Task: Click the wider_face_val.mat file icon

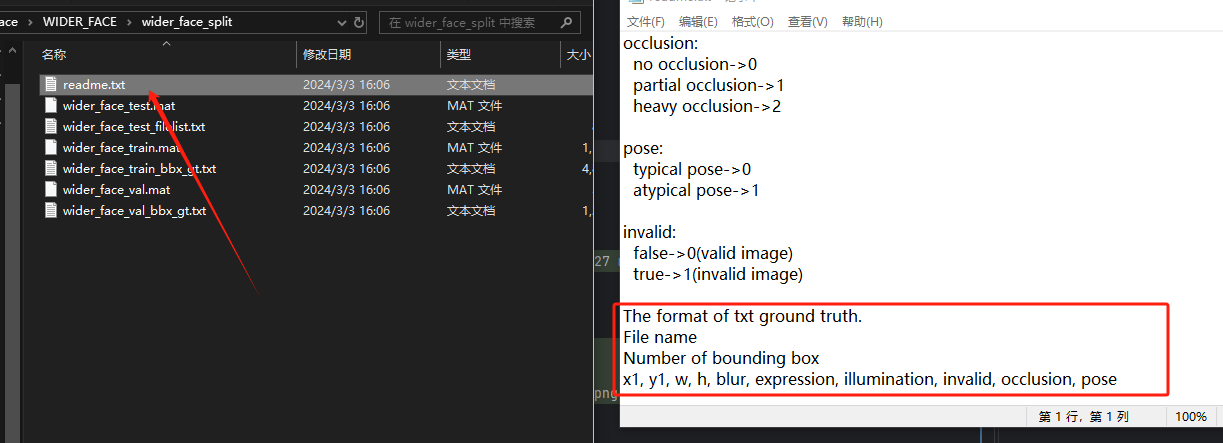Action: 51,190
